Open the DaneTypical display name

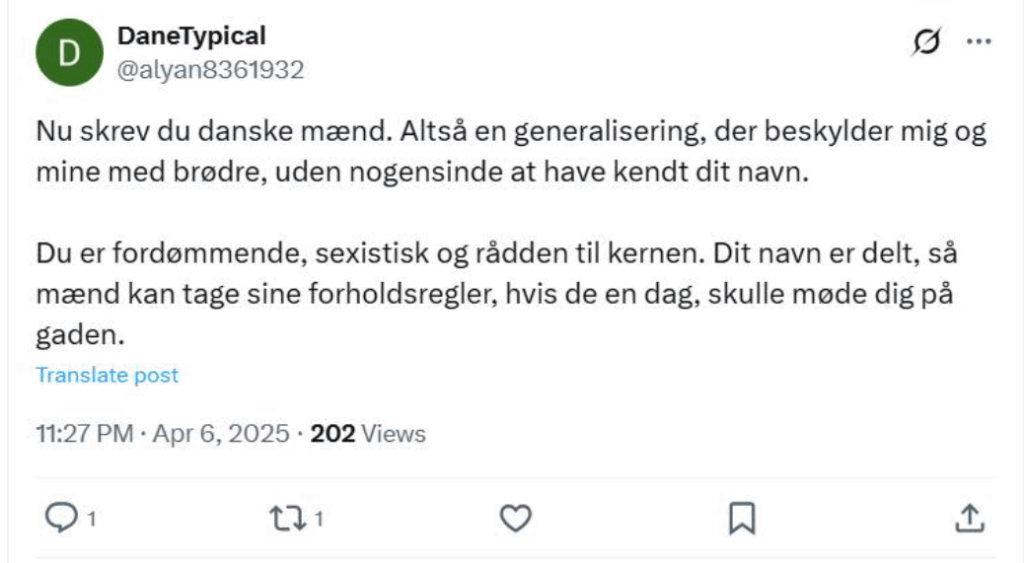click(x=191, y=35)
